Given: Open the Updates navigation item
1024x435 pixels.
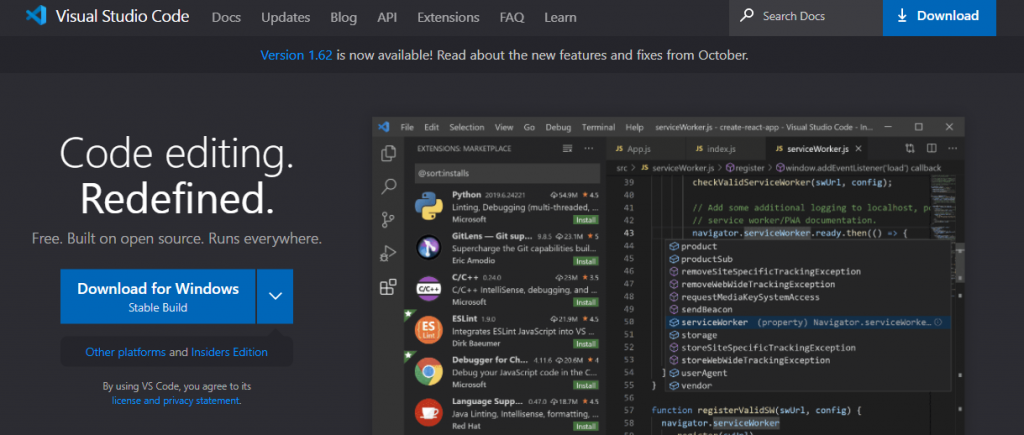Looking at the screenshot, I should pyautogui.click(x=285, y=17).
